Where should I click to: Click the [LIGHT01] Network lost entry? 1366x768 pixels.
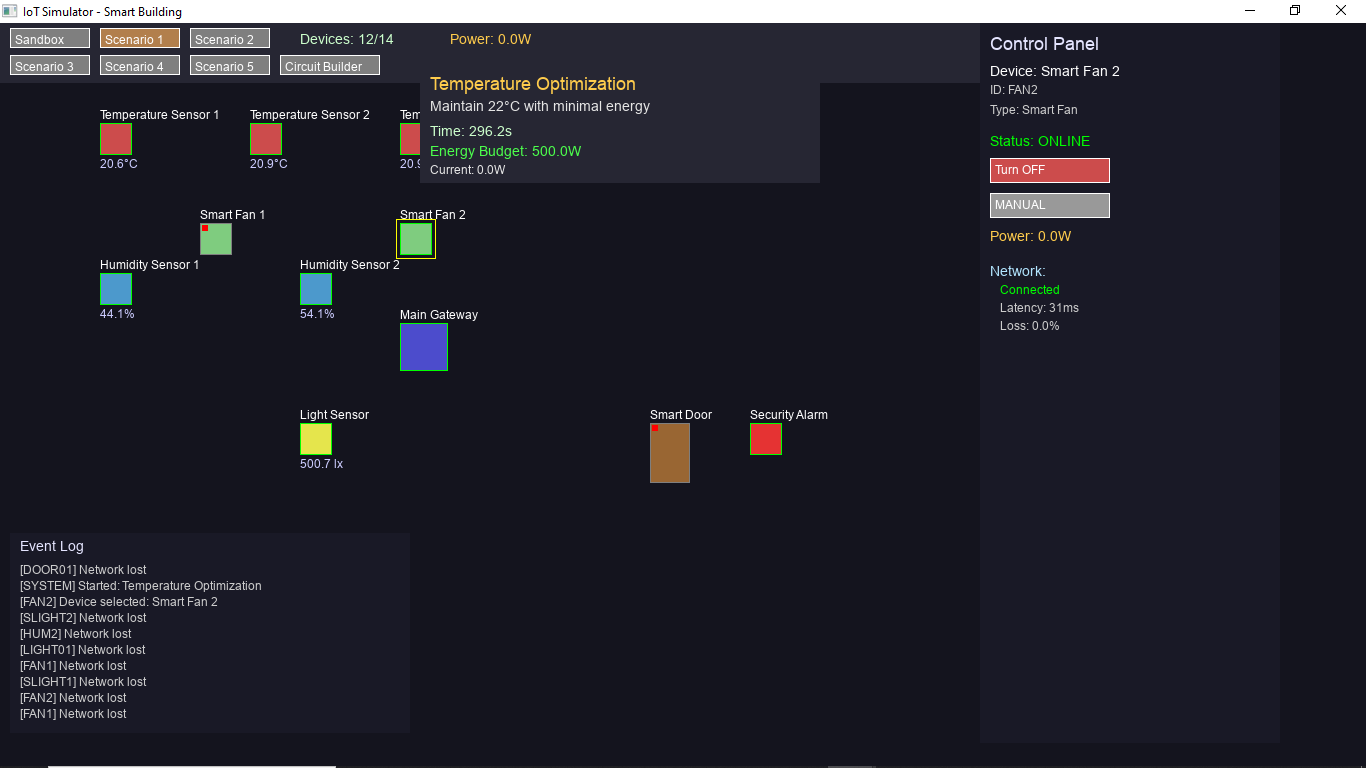83,650
